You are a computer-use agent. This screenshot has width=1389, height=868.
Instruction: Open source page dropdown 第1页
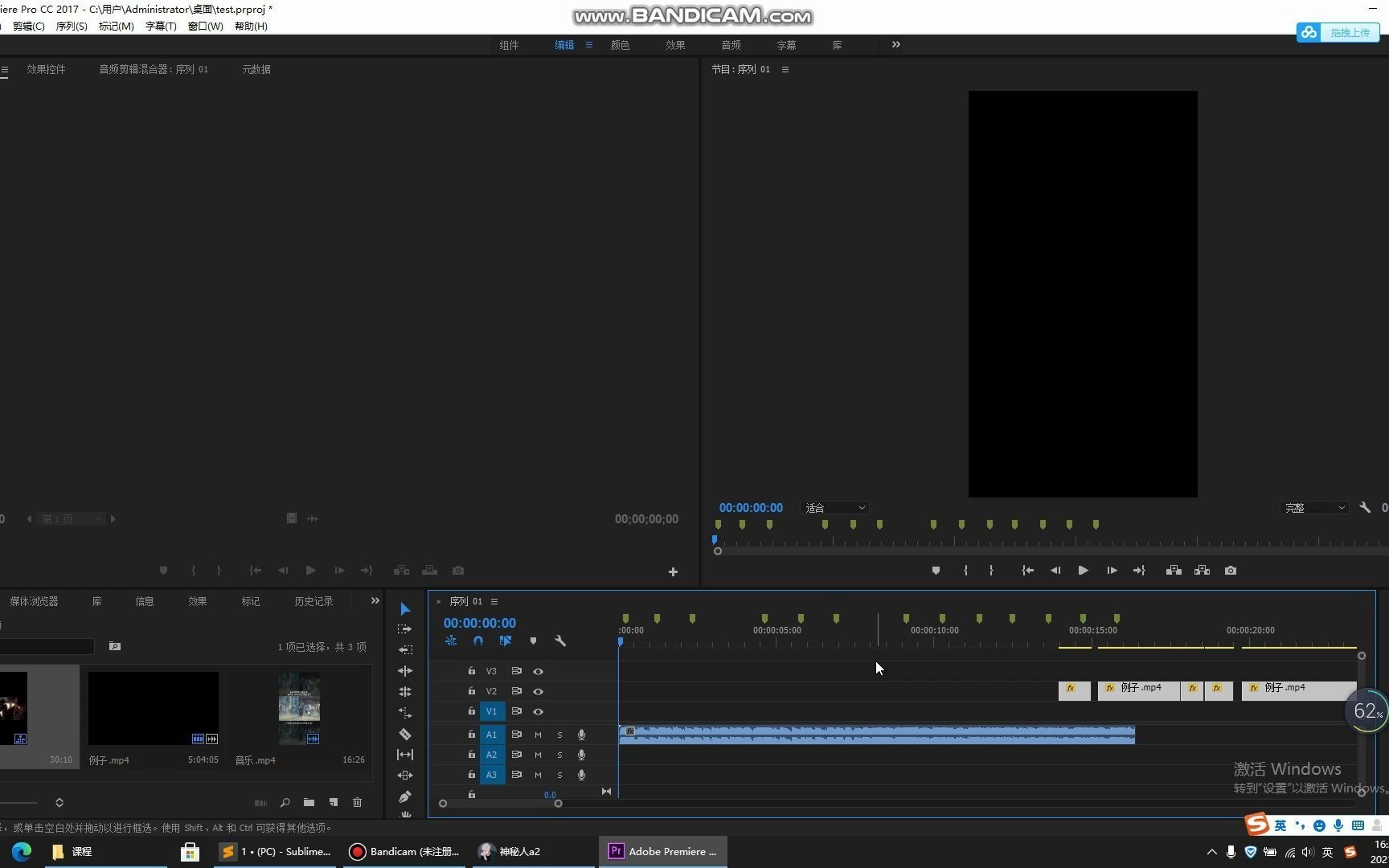click(72, 519)
